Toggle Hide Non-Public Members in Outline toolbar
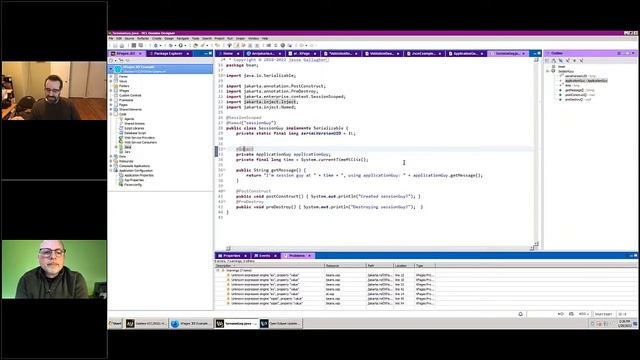Viewport: 640px width, 360px height. (575, 60)
